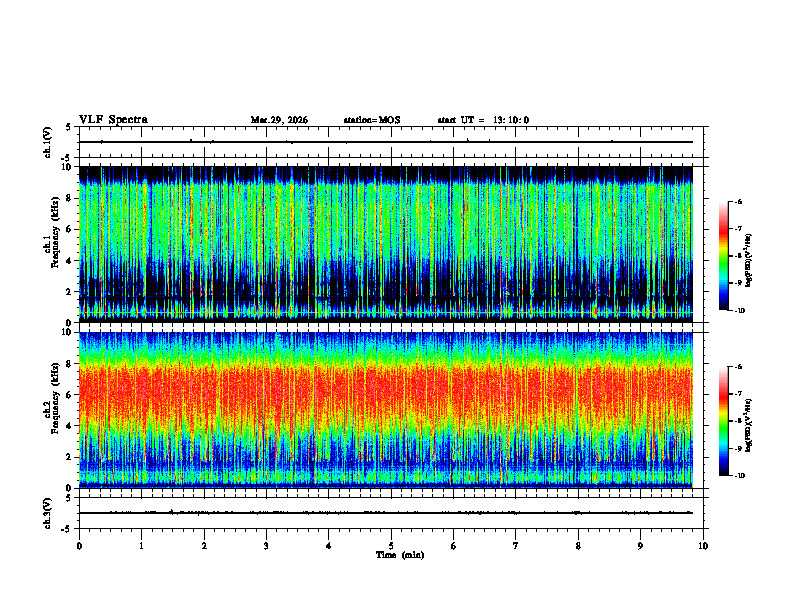Click inside the ch.2 spectrogram panel
Image resolution: width=792 pixels, height=612 pixels.
tap(385, 410)
